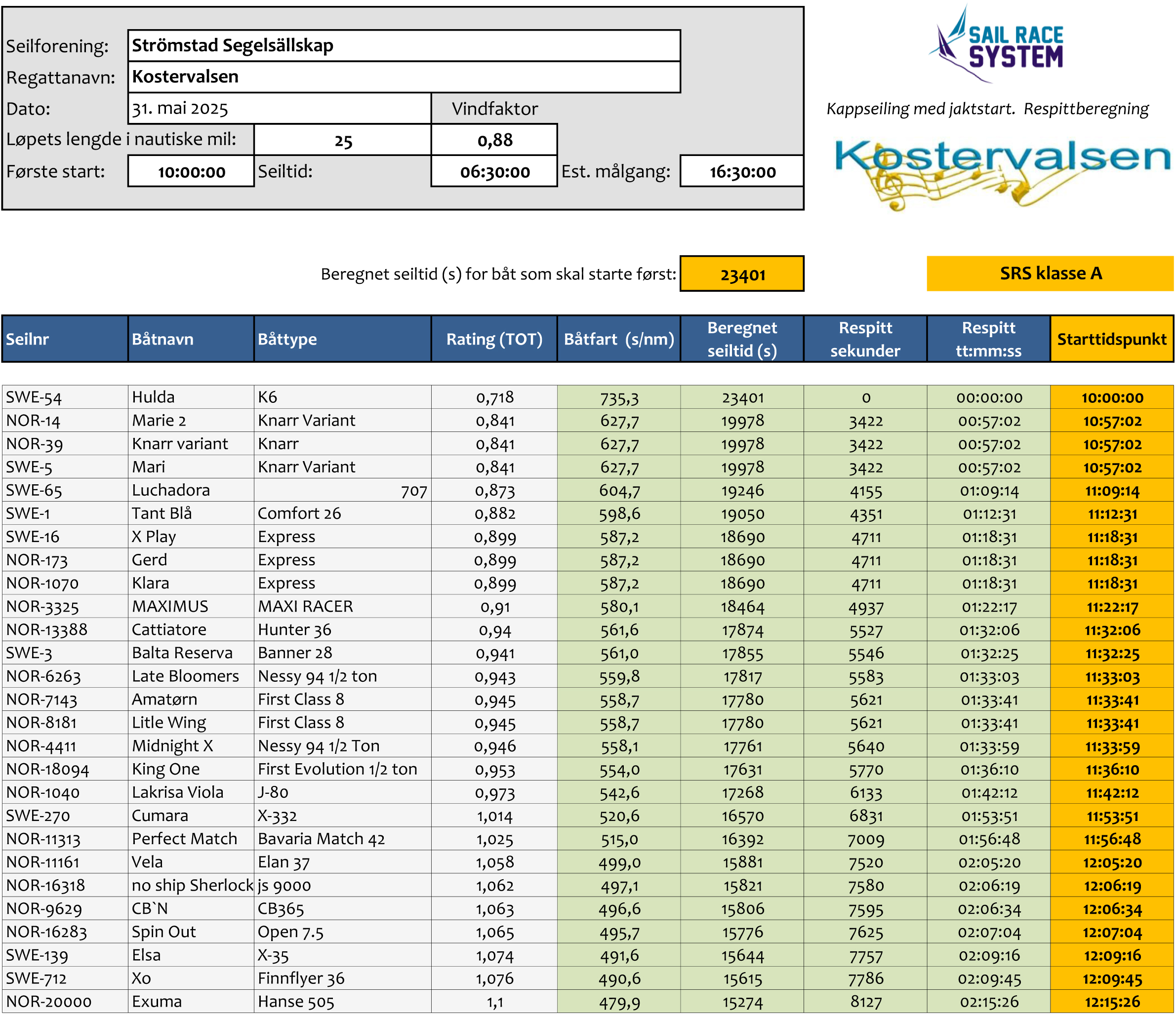Select sail number NOR-173

[65, 560]
